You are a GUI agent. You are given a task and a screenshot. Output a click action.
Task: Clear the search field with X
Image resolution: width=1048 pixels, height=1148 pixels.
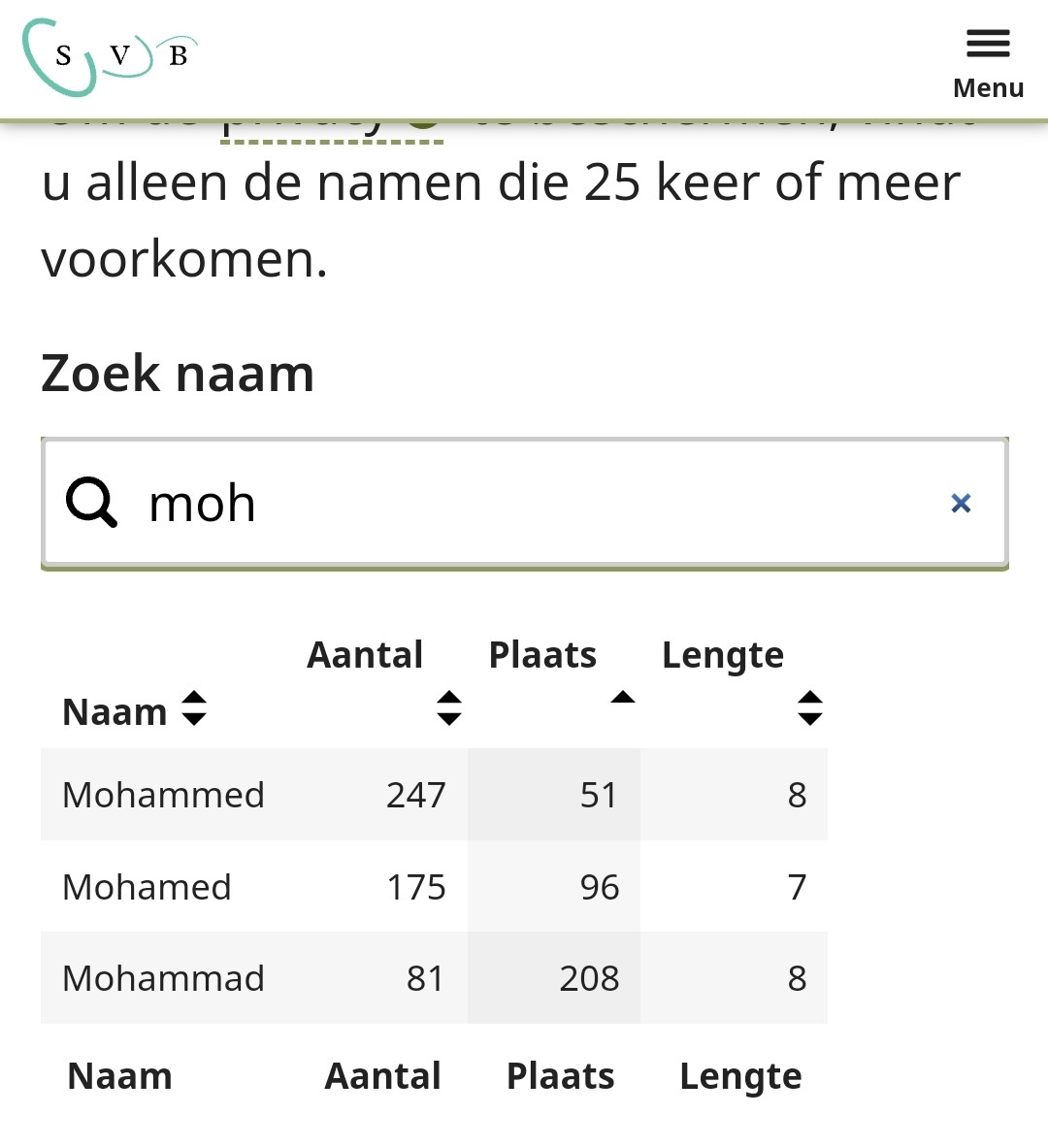tap(961, 503)
